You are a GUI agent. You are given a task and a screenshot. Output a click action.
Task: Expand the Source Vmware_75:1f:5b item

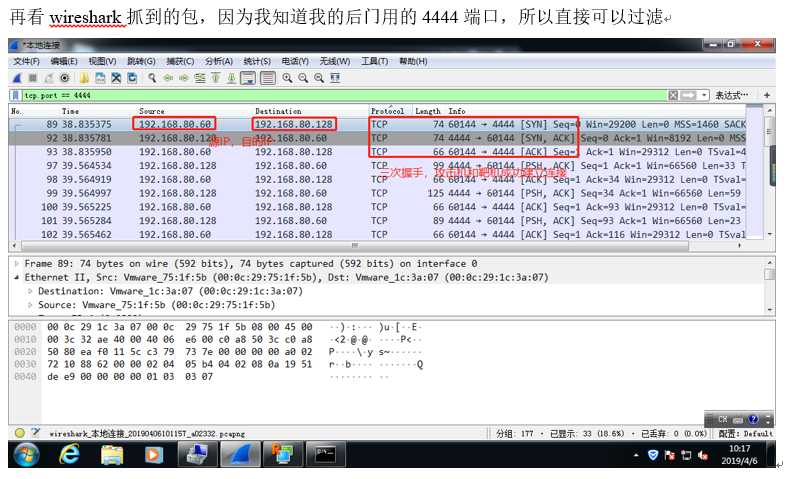pyautogui.click(x=30, y=305)
